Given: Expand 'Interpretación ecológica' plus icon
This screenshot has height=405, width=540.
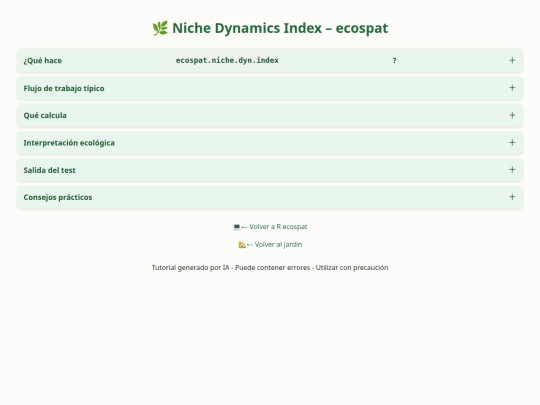Looking at the screenshot, I should [x=512, y=143].
